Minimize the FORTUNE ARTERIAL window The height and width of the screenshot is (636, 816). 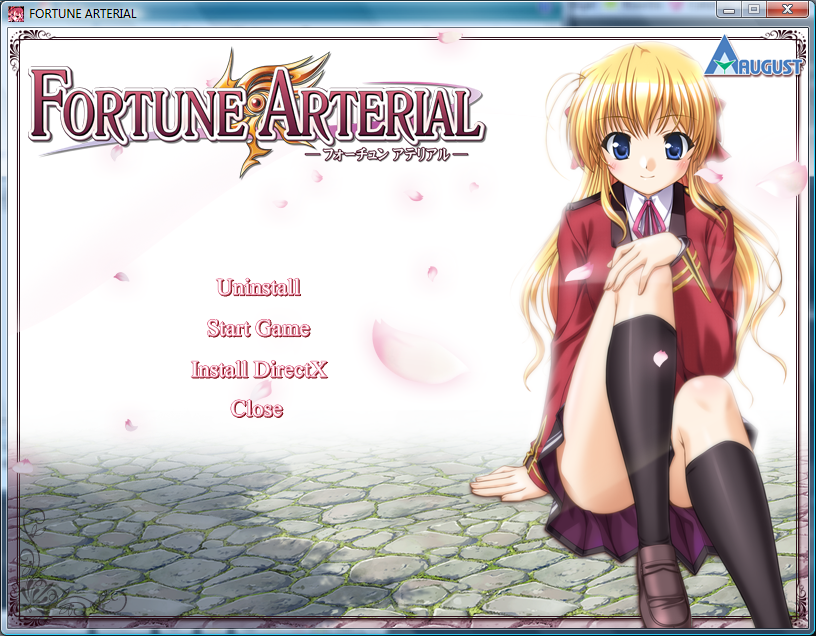729,9
